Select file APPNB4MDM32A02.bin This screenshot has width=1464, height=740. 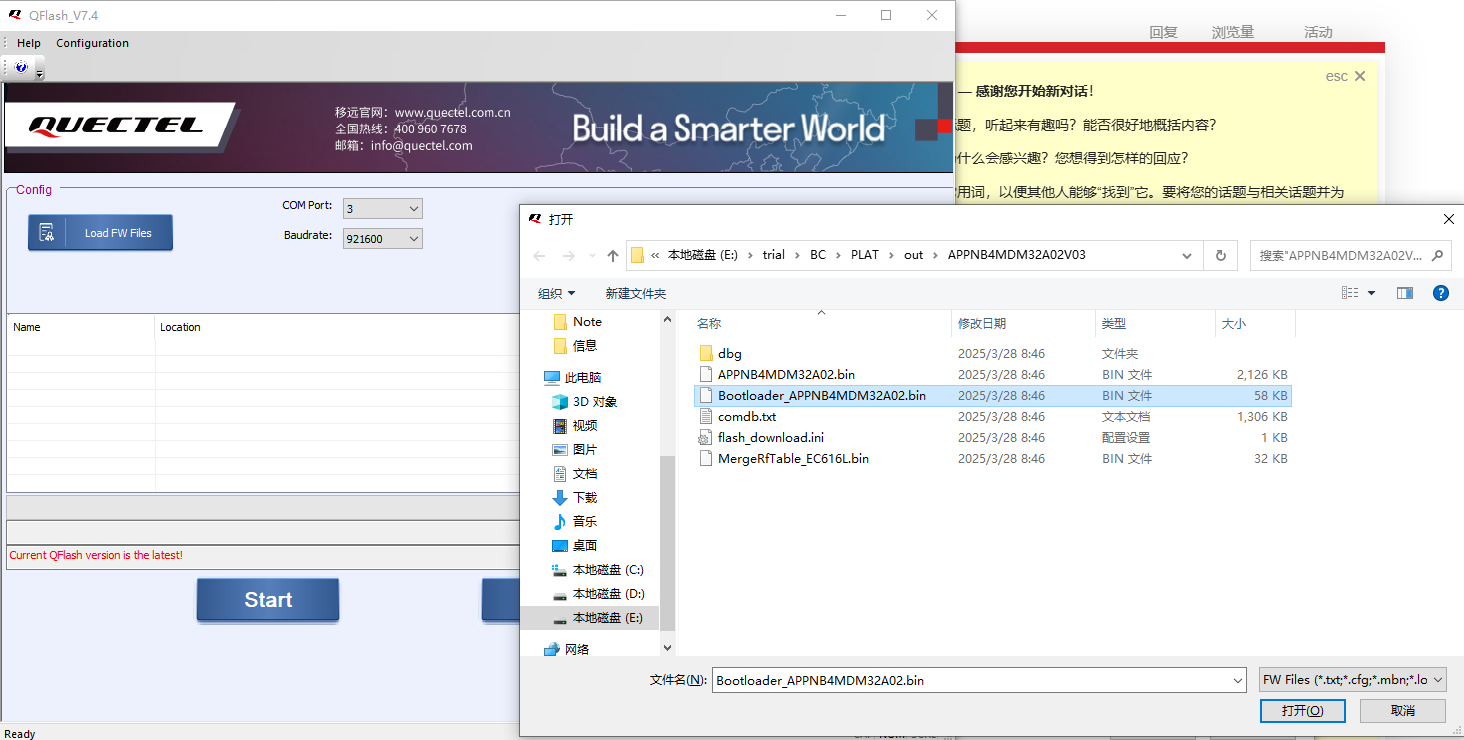786,374
